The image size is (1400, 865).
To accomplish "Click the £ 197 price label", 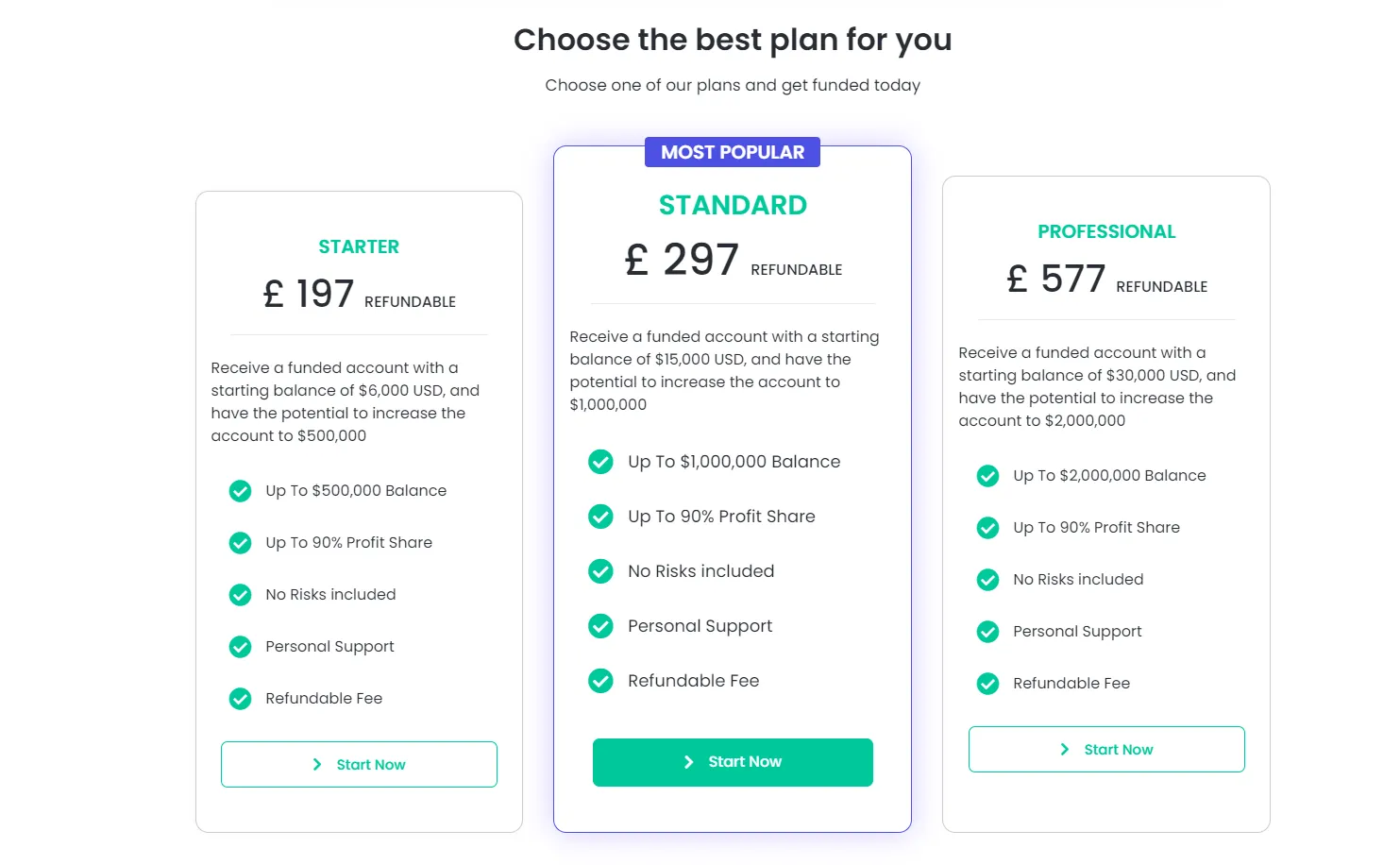I will click(x=309, y=294).
